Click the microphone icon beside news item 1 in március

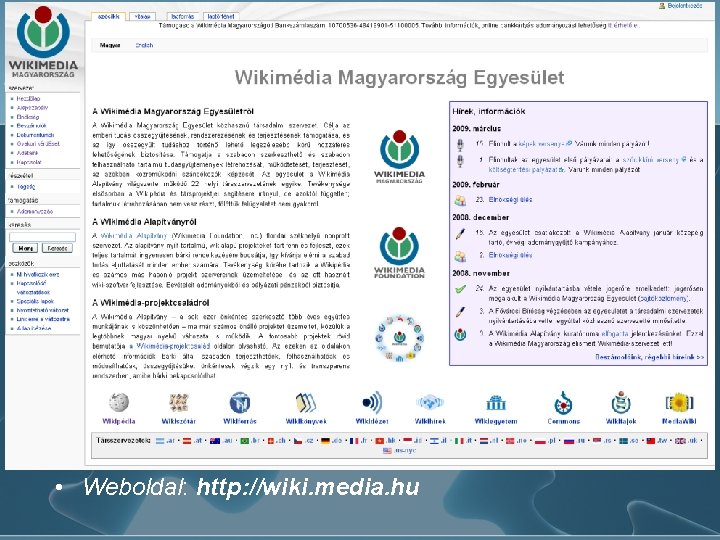(x=460, y=161)
